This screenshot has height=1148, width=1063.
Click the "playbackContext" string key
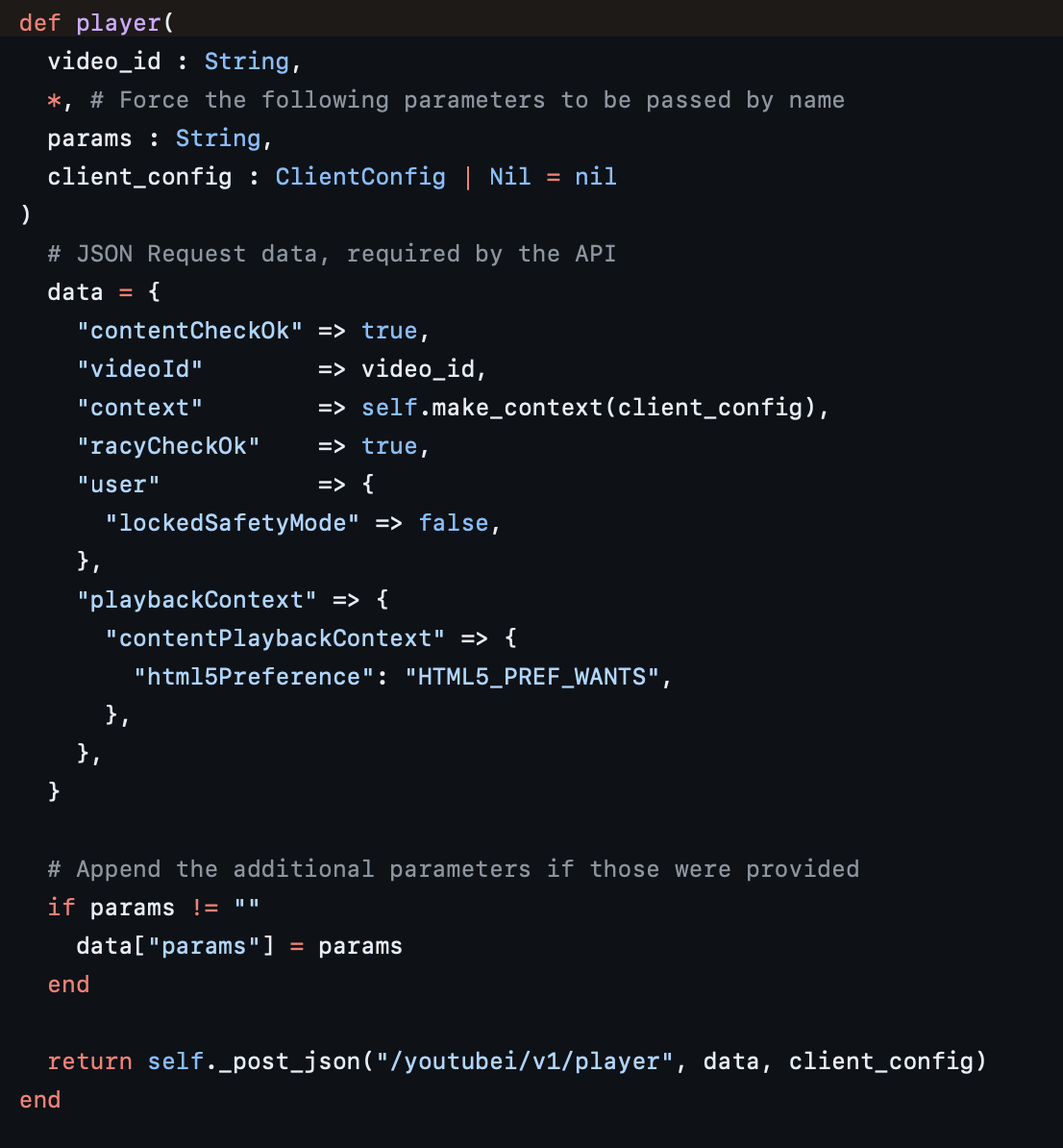(196, 600)
